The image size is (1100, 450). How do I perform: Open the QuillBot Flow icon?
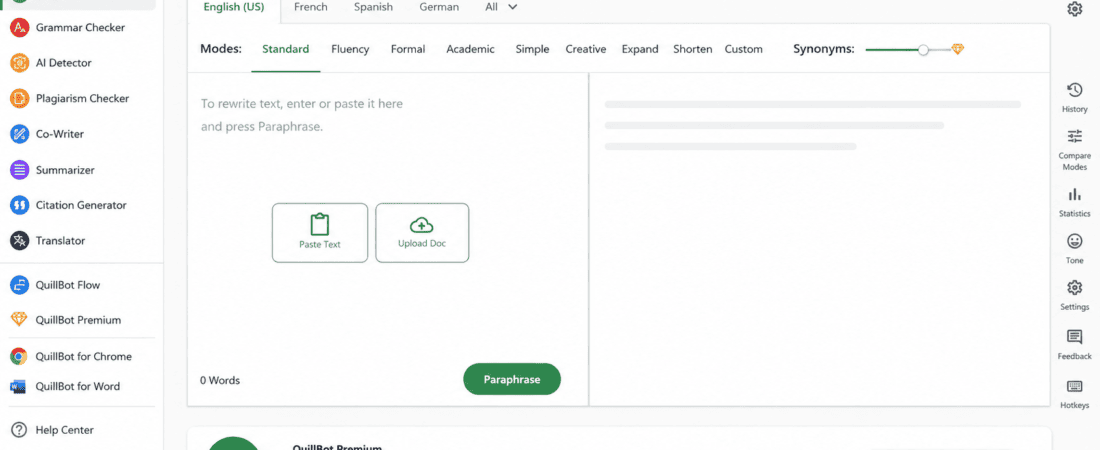(19, 285)
